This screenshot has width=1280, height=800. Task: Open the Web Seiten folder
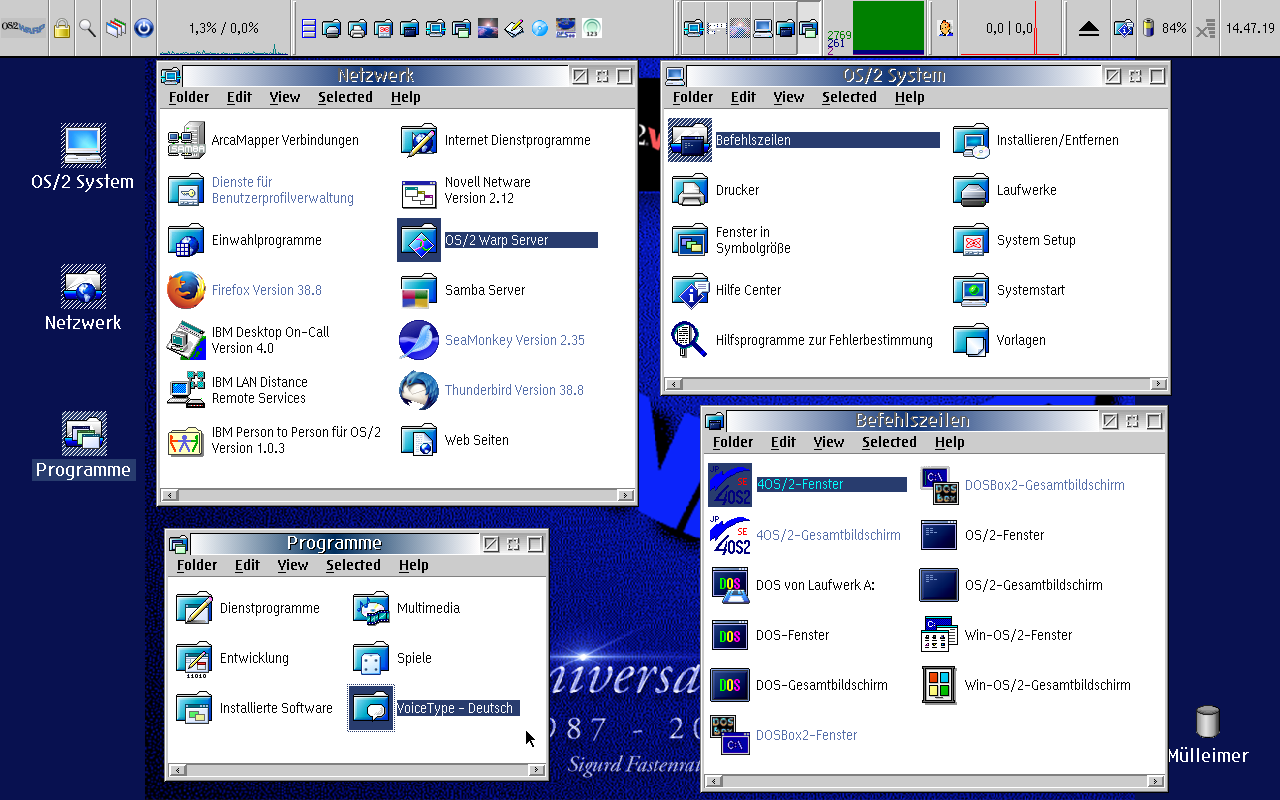(419, 440)
